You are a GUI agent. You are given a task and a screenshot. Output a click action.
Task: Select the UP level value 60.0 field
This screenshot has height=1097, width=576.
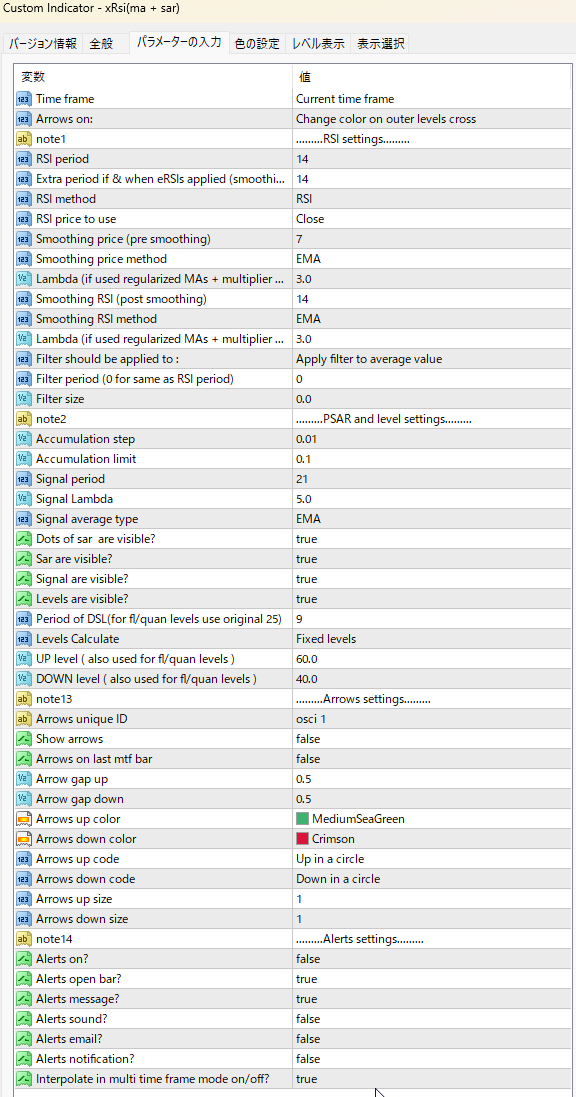tap(431, 659)
